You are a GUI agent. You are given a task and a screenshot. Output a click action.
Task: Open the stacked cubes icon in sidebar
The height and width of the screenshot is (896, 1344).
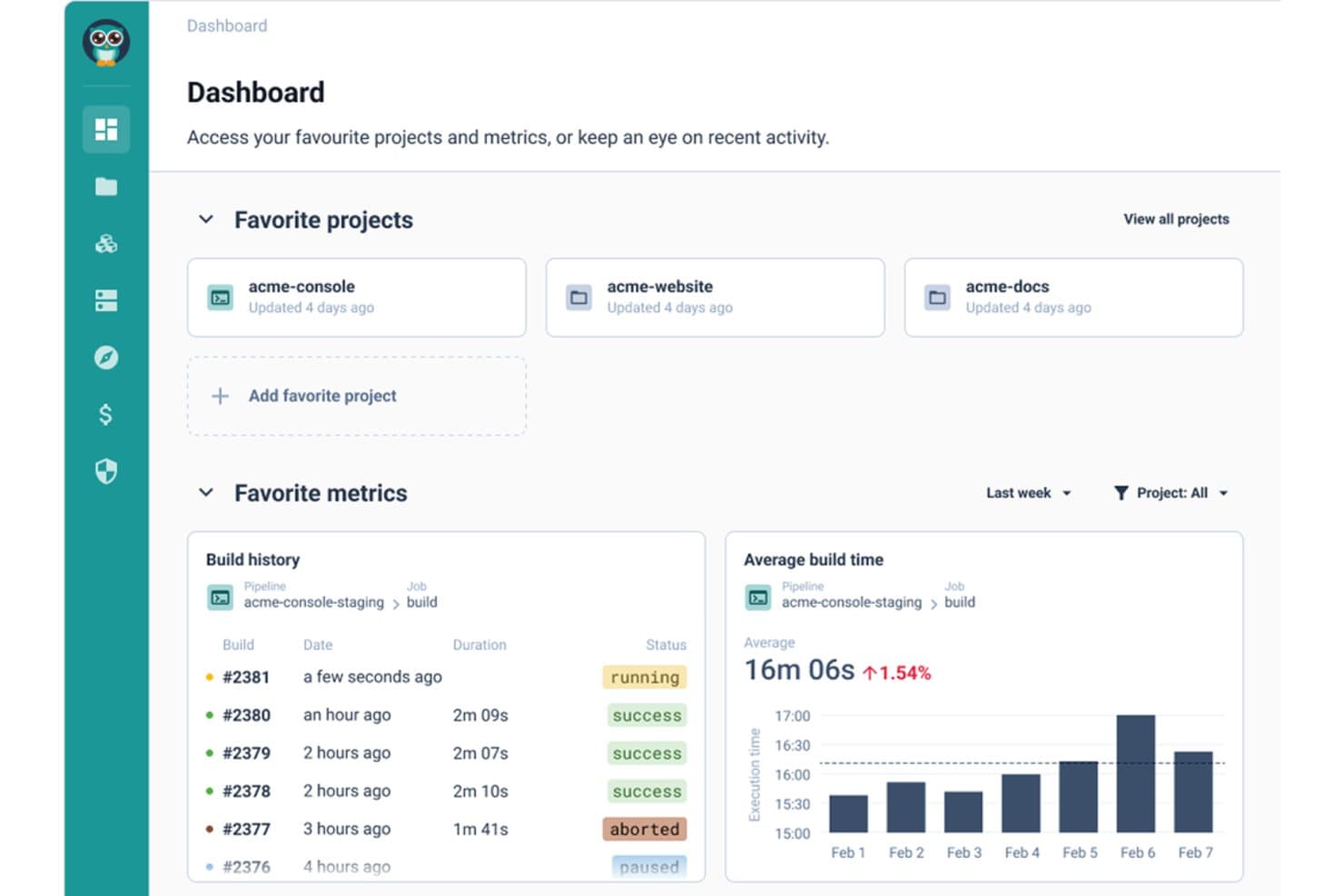coord(106,243)
